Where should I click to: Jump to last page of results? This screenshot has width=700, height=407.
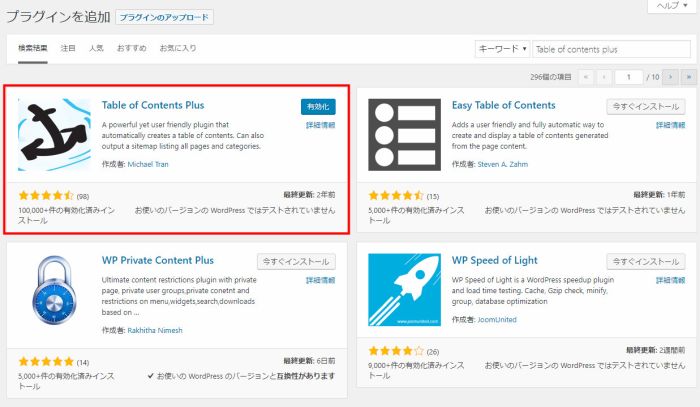tap(688, 77)
